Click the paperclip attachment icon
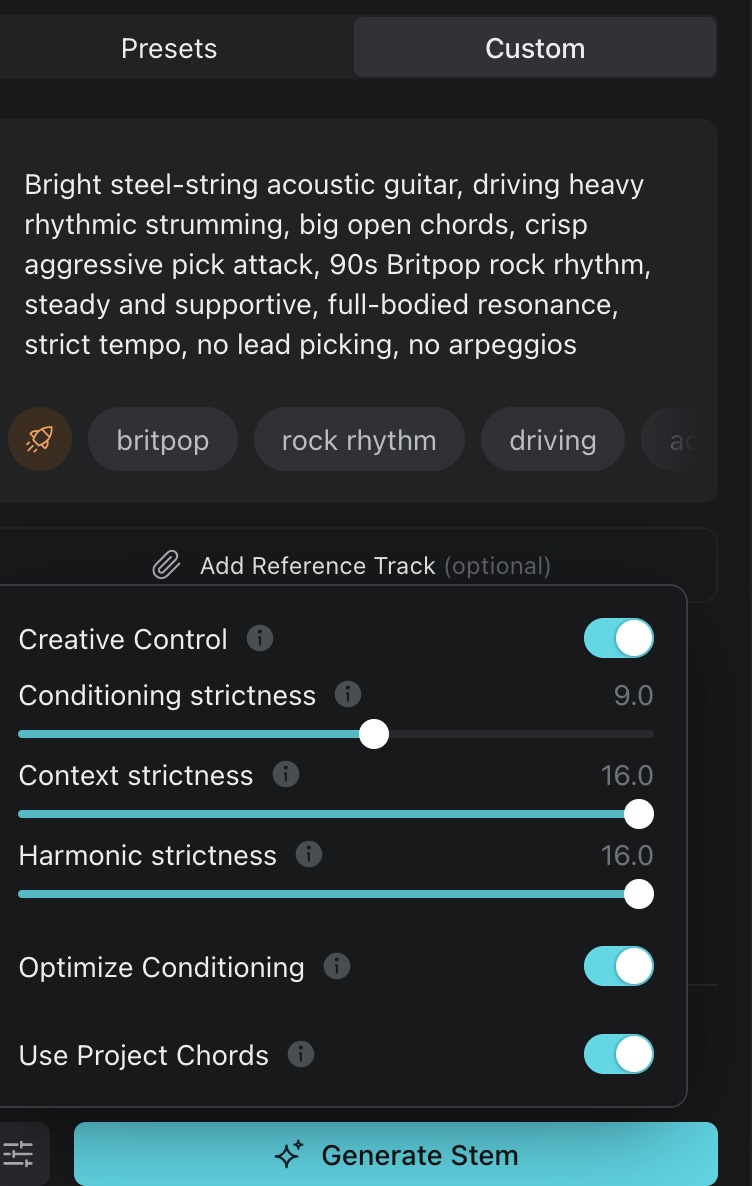The width and height of the screenshot is (752, 1186). (x=166, y=566)
